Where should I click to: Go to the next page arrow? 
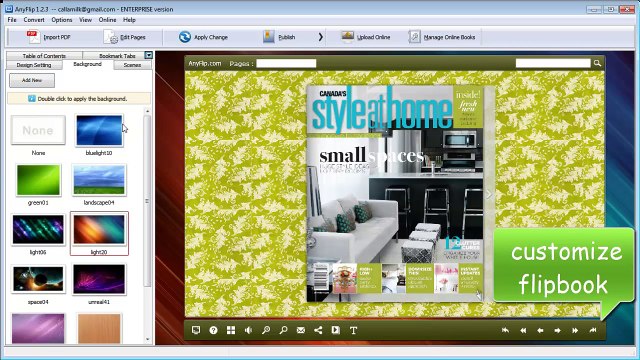tap(558, 330)
